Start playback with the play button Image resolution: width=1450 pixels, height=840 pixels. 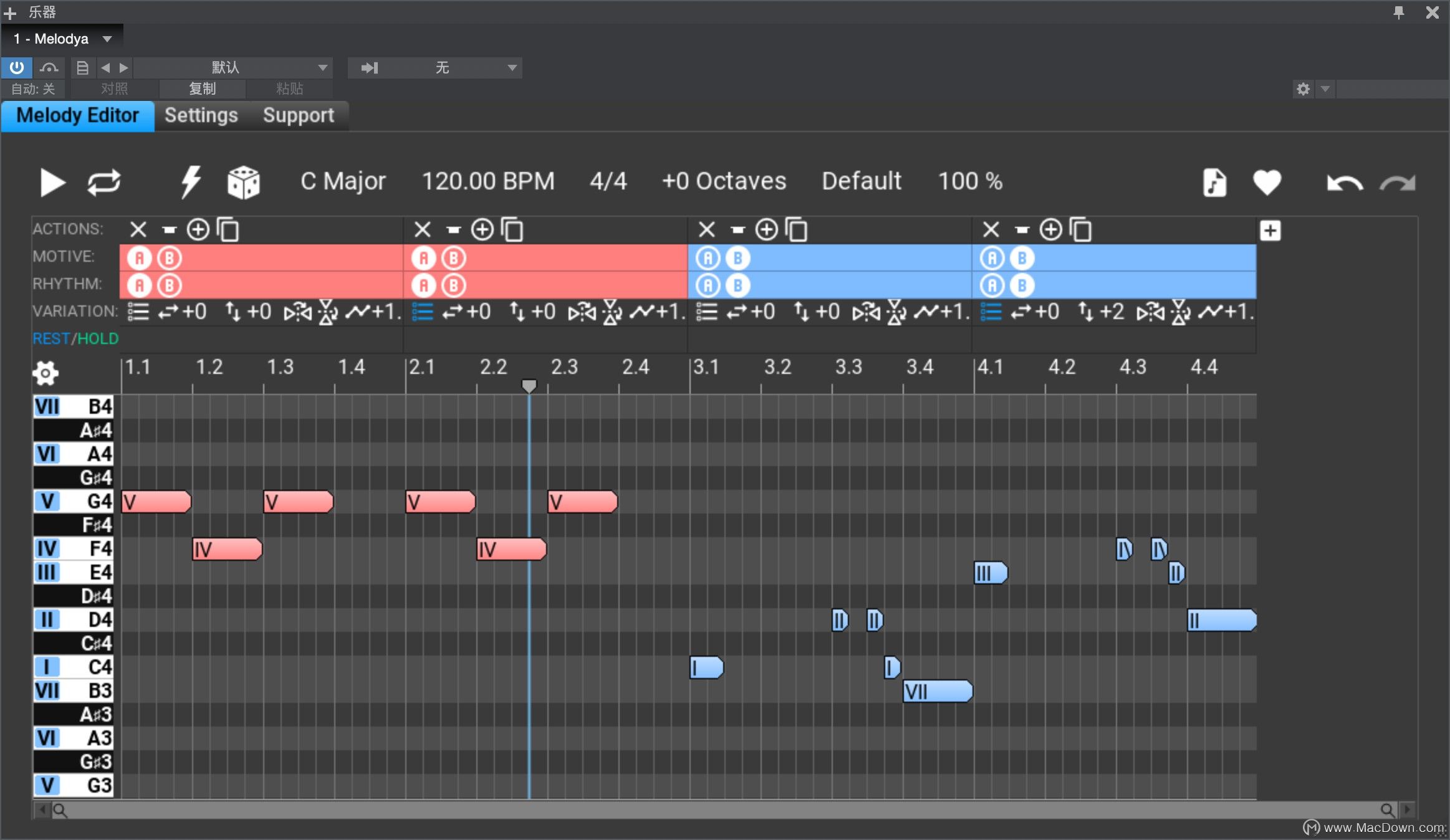(x=52, y=183)
